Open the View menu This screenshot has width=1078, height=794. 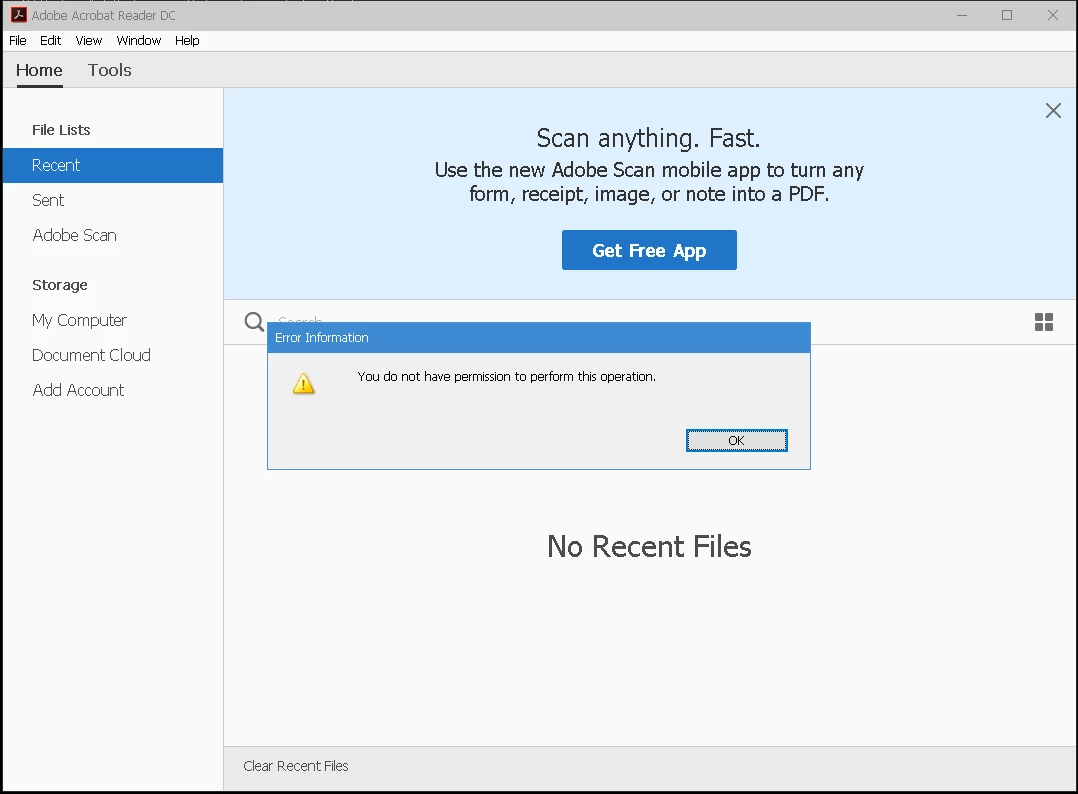click(x=89, y=41)
